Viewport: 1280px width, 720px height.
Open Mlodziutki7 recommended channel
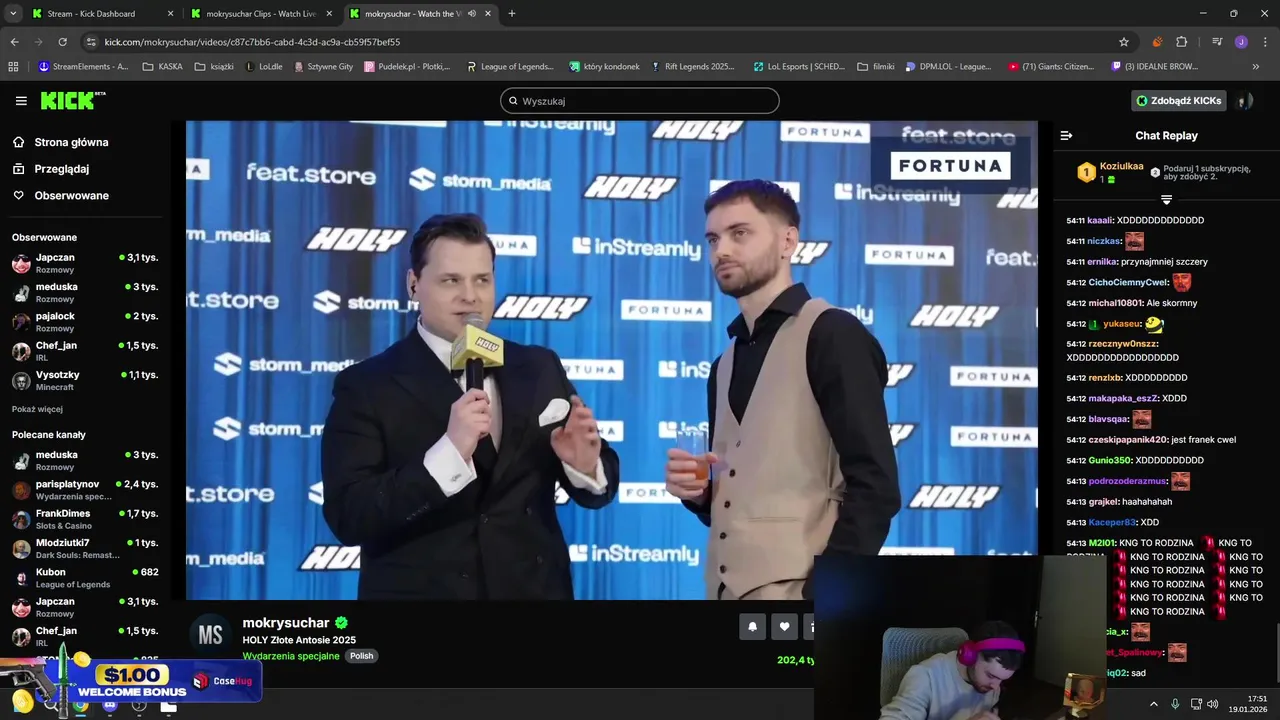click(x=85, y=548)
